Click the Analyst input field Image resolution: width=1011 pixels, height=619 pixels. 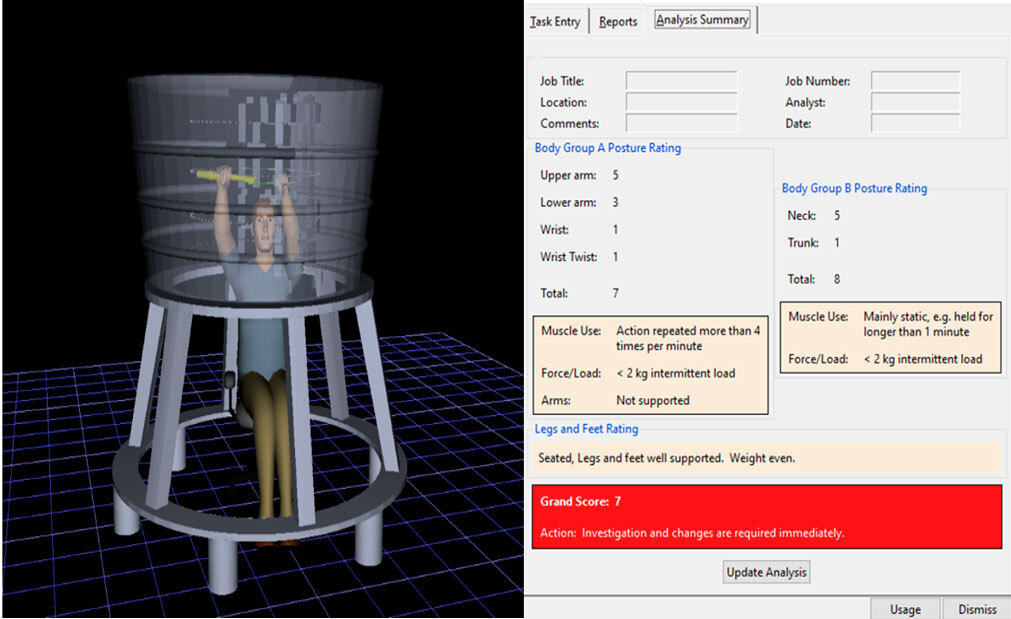915,102
